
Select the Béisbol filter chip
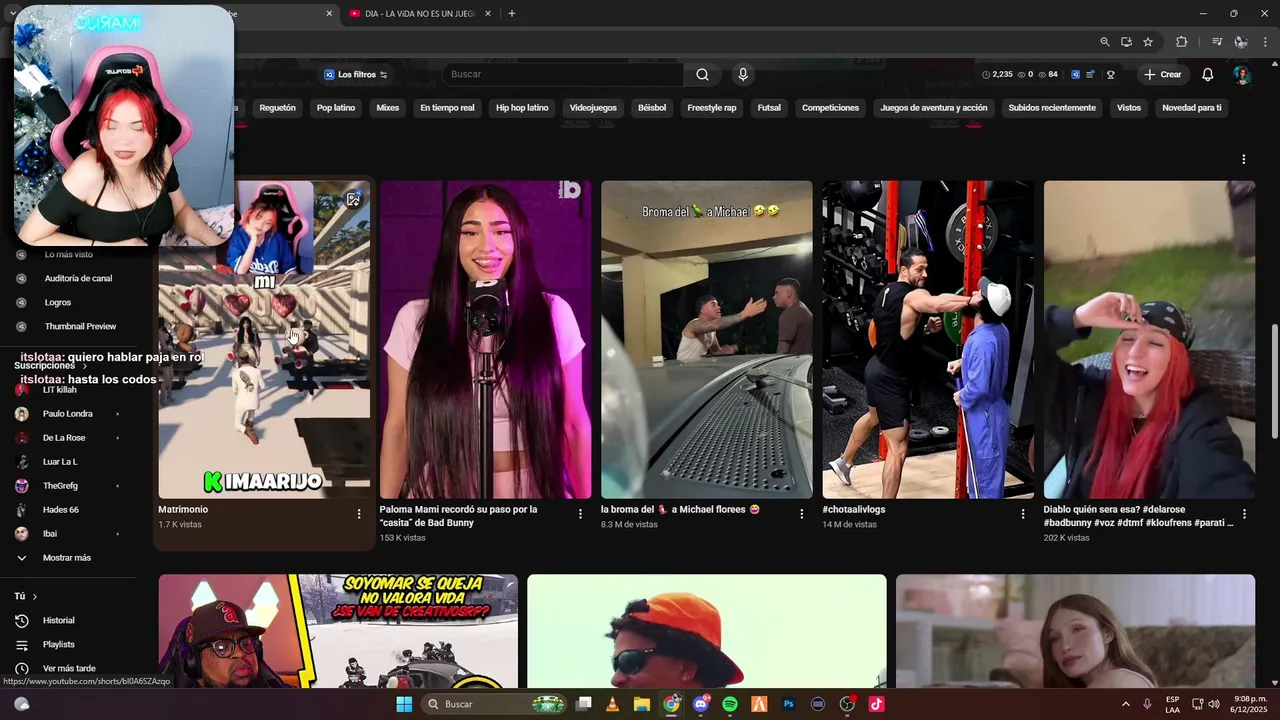pos(652,108)
